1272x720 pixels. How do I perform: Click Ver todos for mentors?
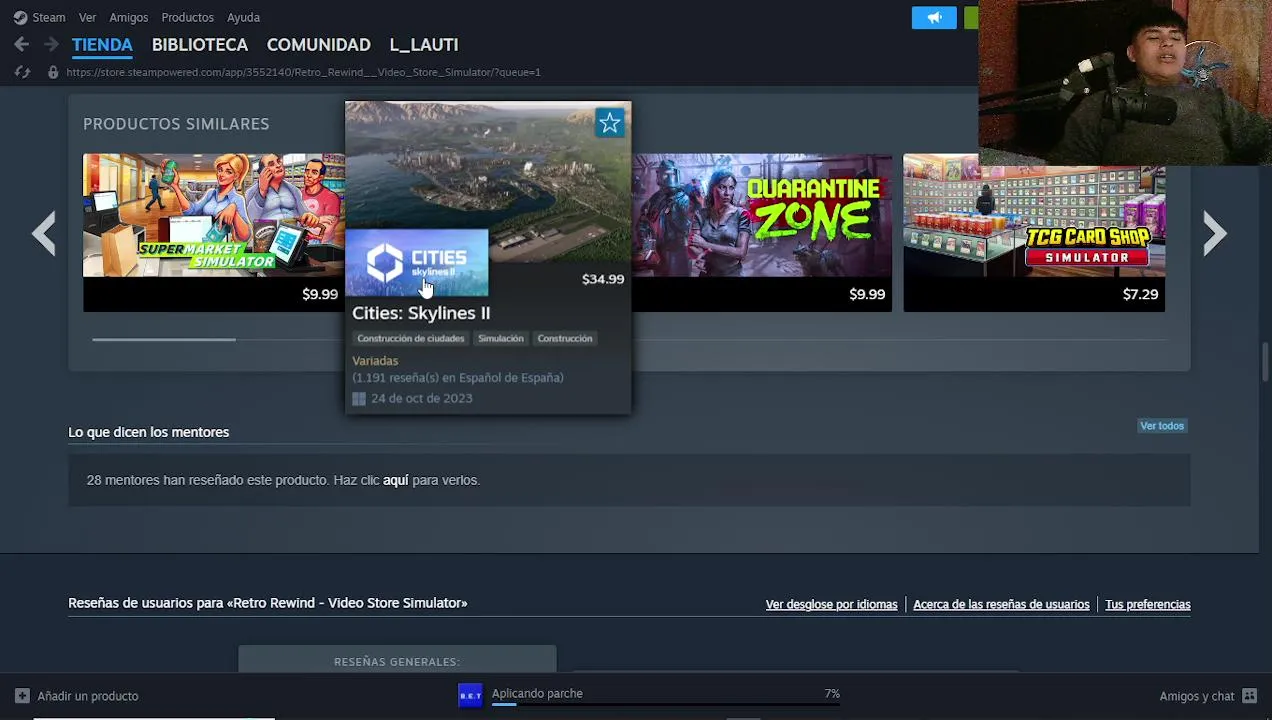[1162, 426]
